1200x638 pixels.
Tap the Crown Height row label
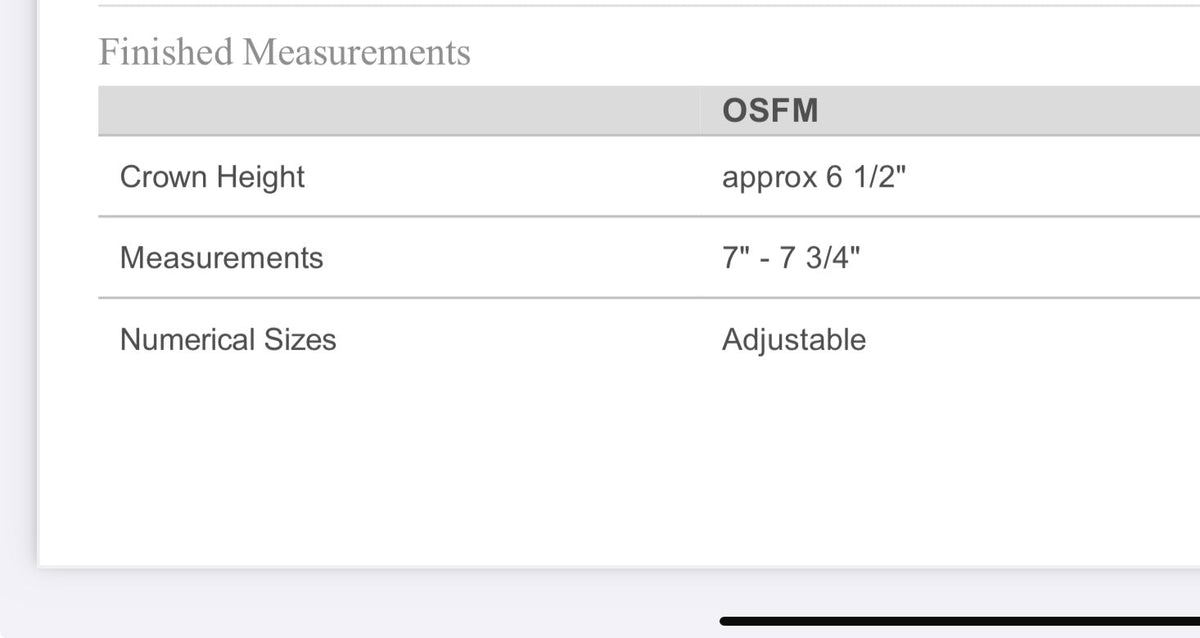click(x=212, y=177)
